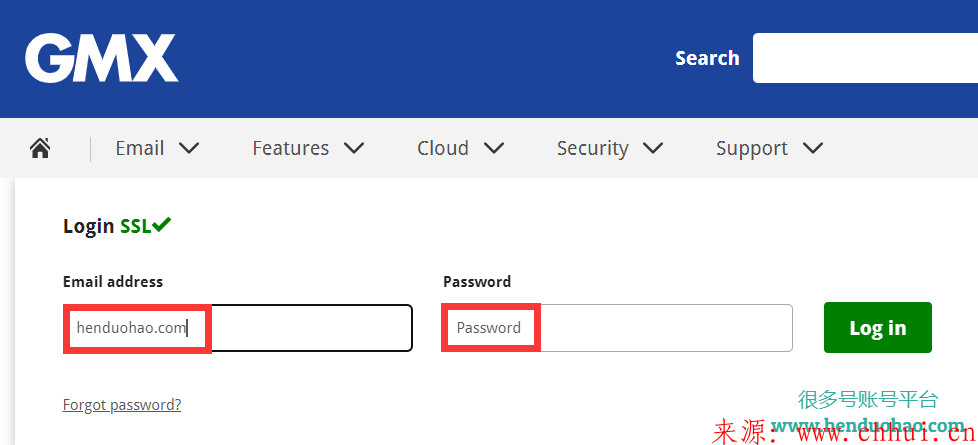Click the Email address field containing henduohao.com

238,328
